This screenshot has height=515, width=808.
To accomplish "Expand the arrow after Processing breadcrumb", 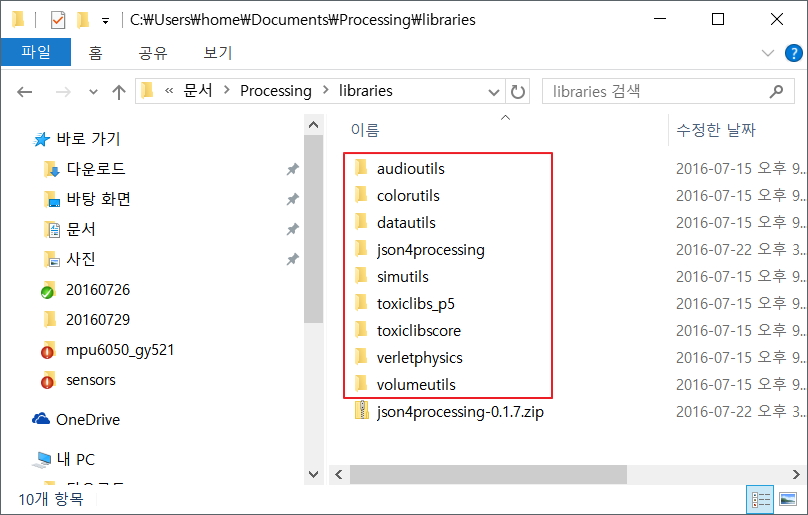I will (326, 90).
